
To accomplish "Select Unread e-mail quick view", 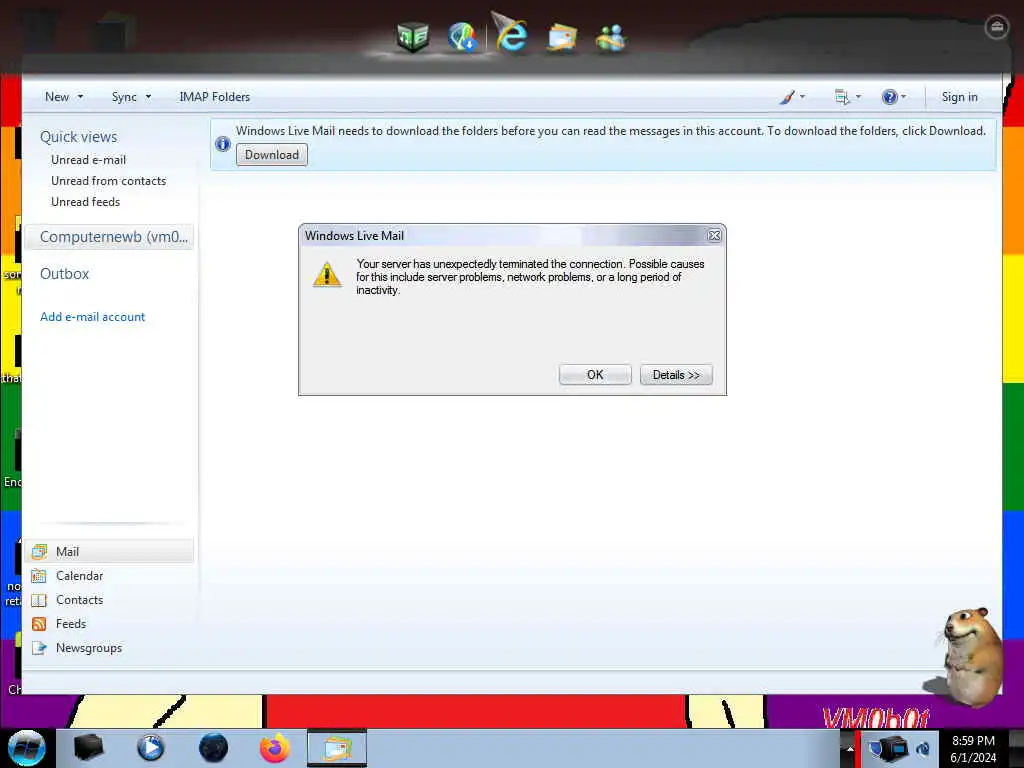I will click(88, 160).
